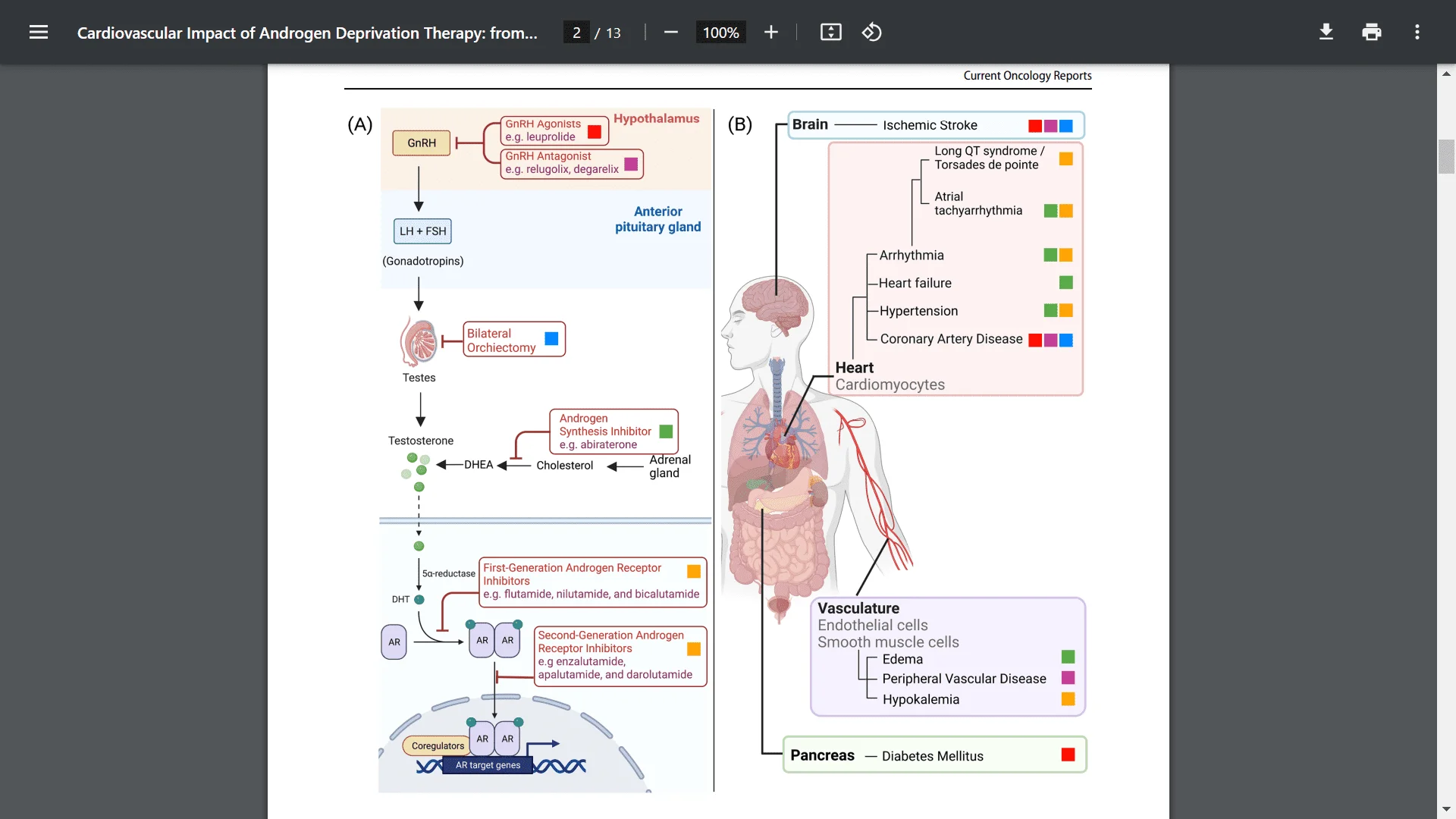
Task: Click the zoom level field showing 100%
Action: [720, 32]
